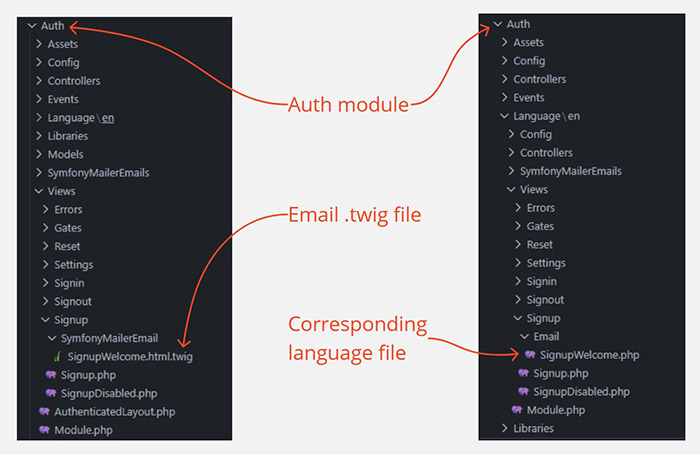Image resolution: width=700 pixels, height=454 pixels.
Task: Expand Config folder under left Auth
Action: [x=39, y=62]
